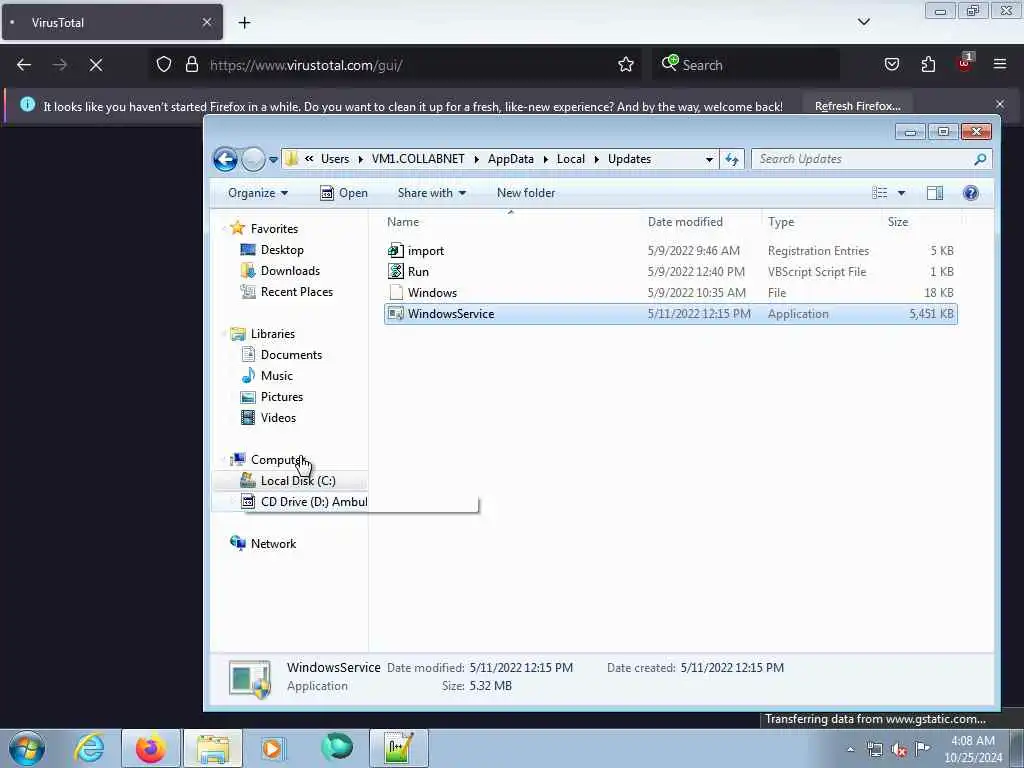Click the Firefox Search box

tap(745, 65)
